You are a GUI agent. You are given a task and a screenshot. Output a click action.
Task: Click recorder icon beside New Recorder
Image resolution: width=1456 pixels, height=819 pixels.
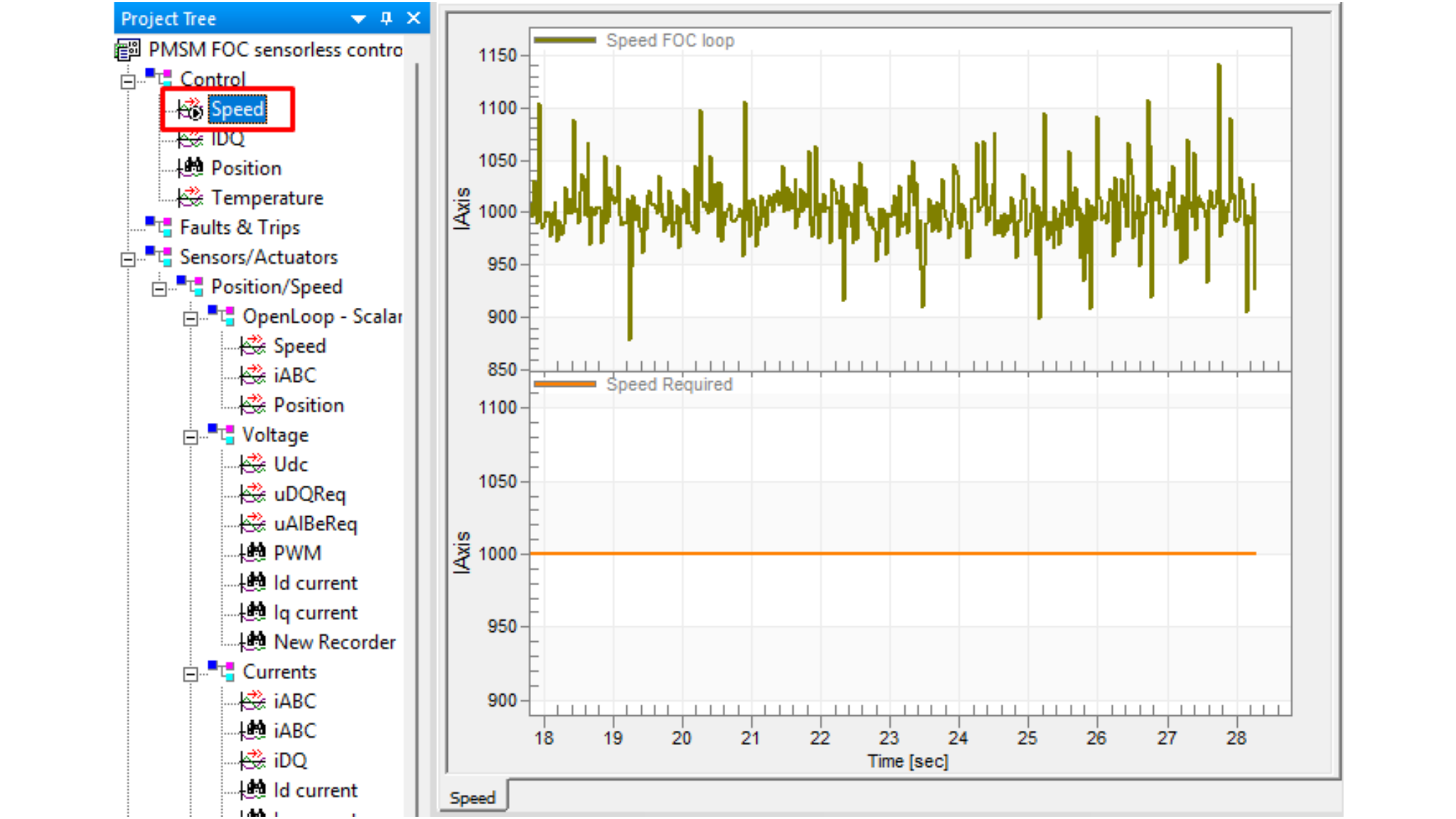click(252, 641)
